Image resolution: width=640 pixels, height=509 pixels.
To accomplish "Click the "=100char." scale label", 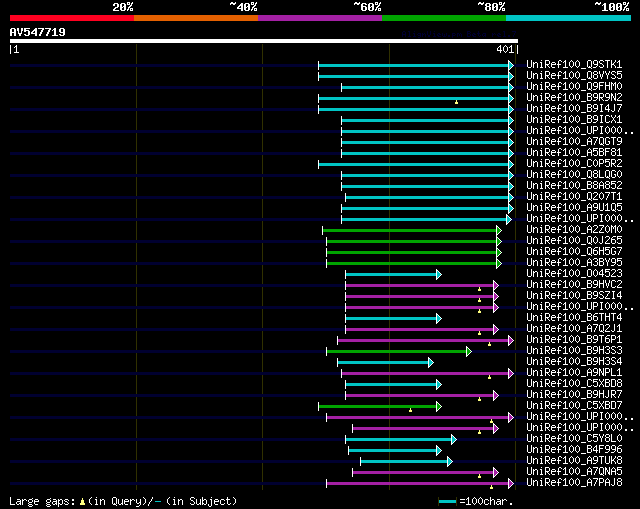I will [x=486, y=501].
